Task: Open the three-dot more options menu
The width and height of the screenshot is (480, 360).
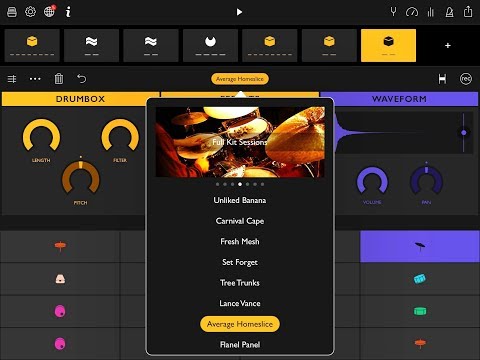Action: click(35, 79)
